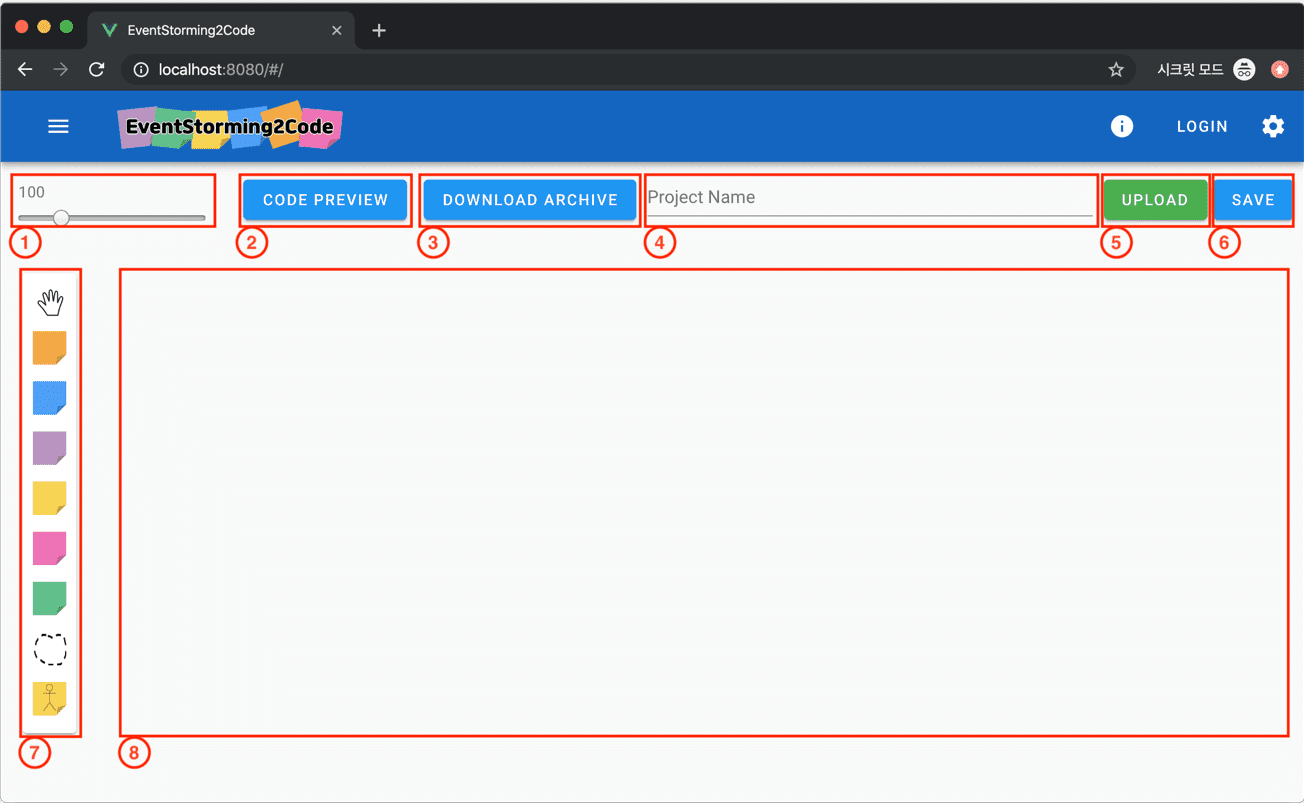Pick the blue sticky note element
This screenshot has width=1304, height=803.
(50, 398)
